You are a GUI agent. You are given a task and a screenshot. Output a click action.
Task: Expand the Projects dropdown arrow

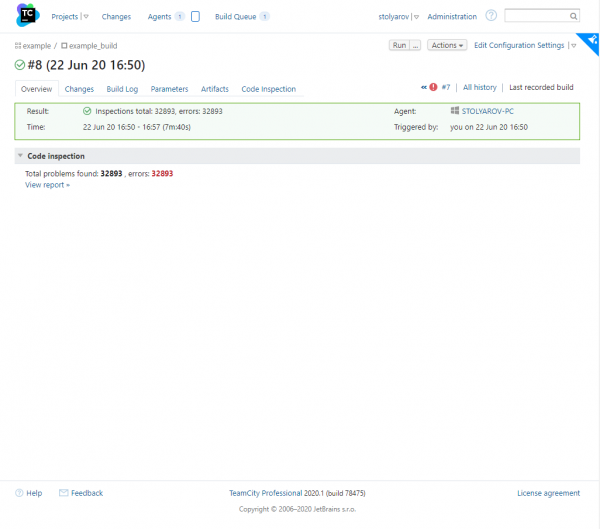pyautogui.click(x=85, y=17)
